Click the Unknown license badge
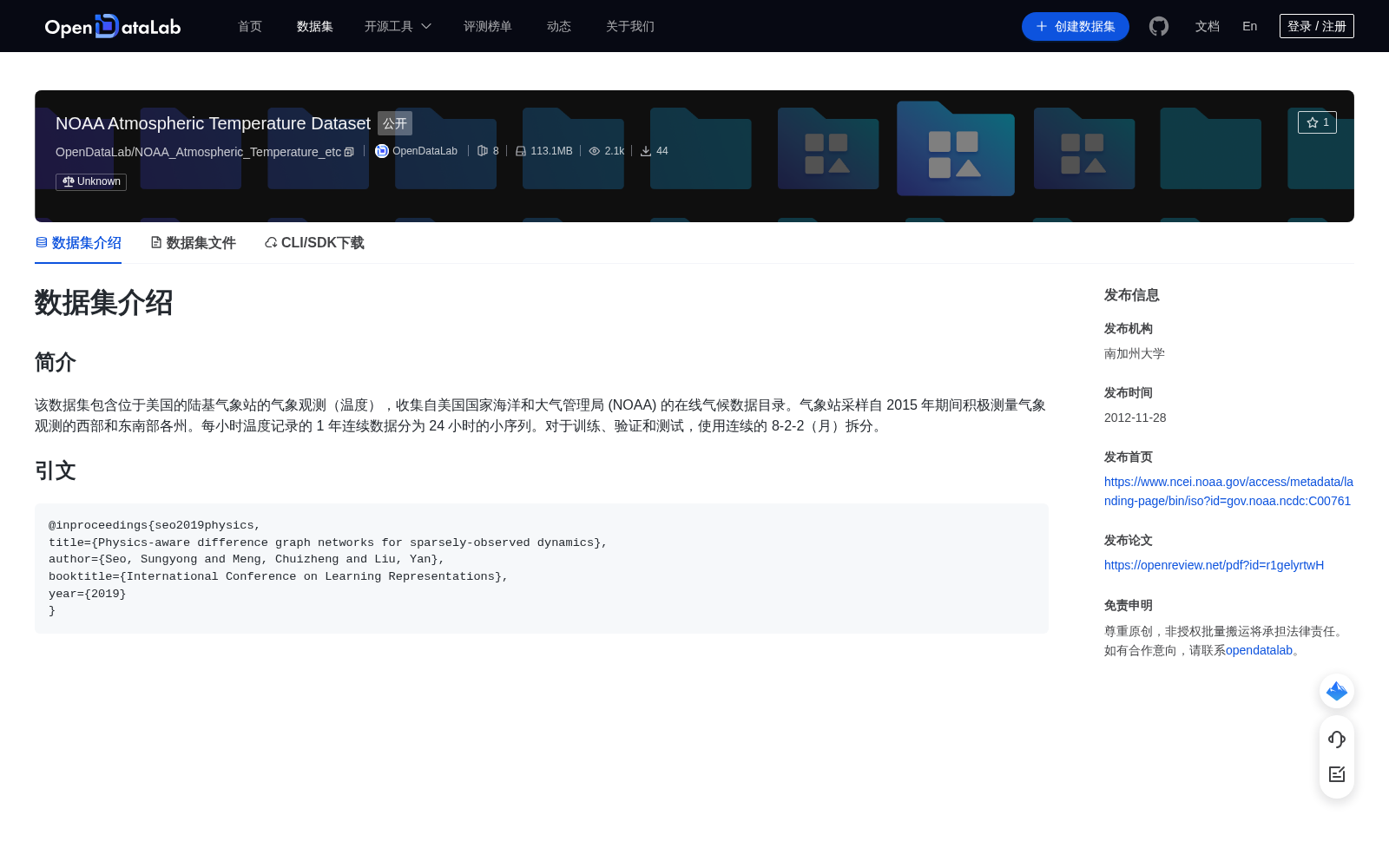Screen dimensions: 1389x868 pyautogui.click(x=91, y=181)
